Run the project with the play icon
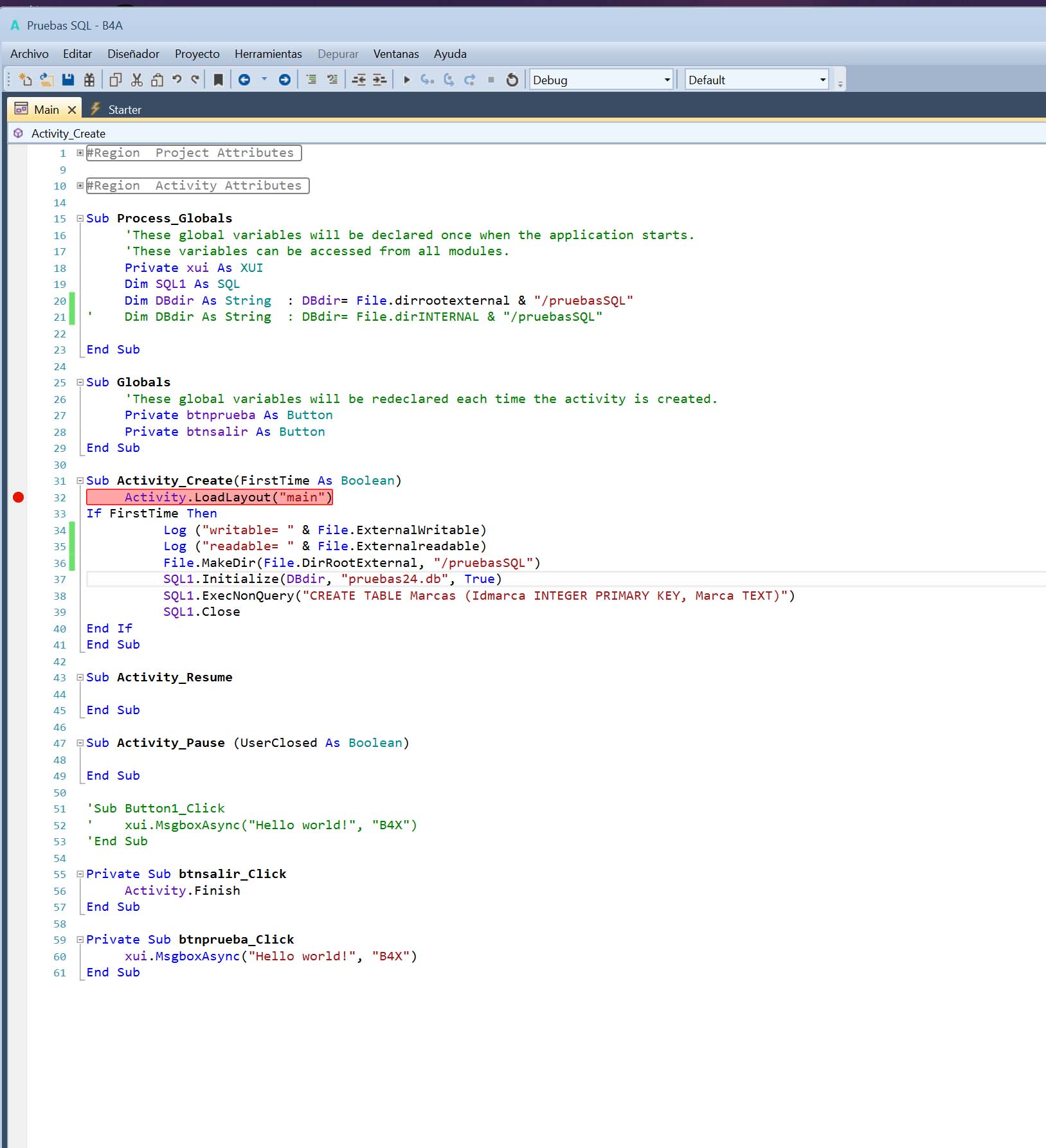Image resolution: width=1046 pixels, height=1148 pixels. coord(406,80)
